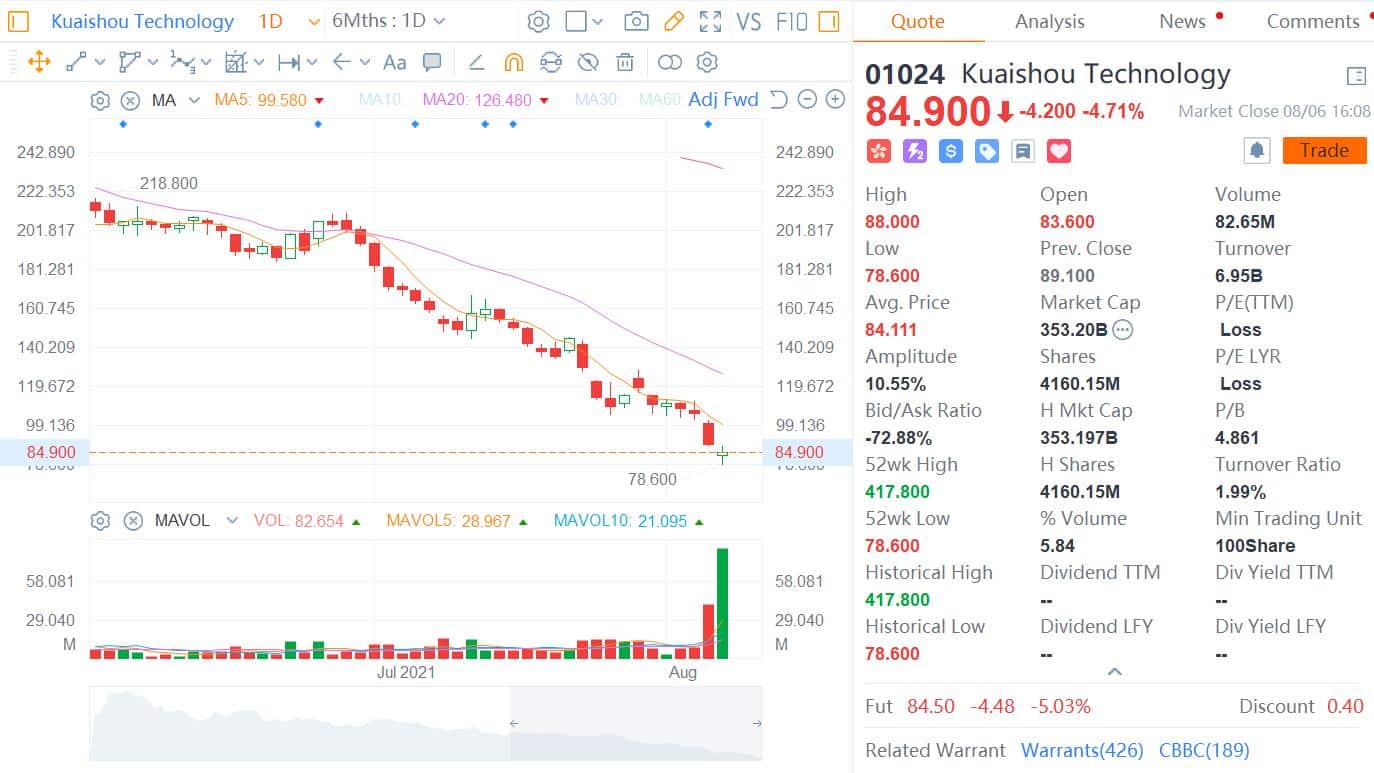Image resolution: width=1374 pixels, height=773 pixels.
Task: Set a price alert with the bell icon
Action: coord(1257,150)
